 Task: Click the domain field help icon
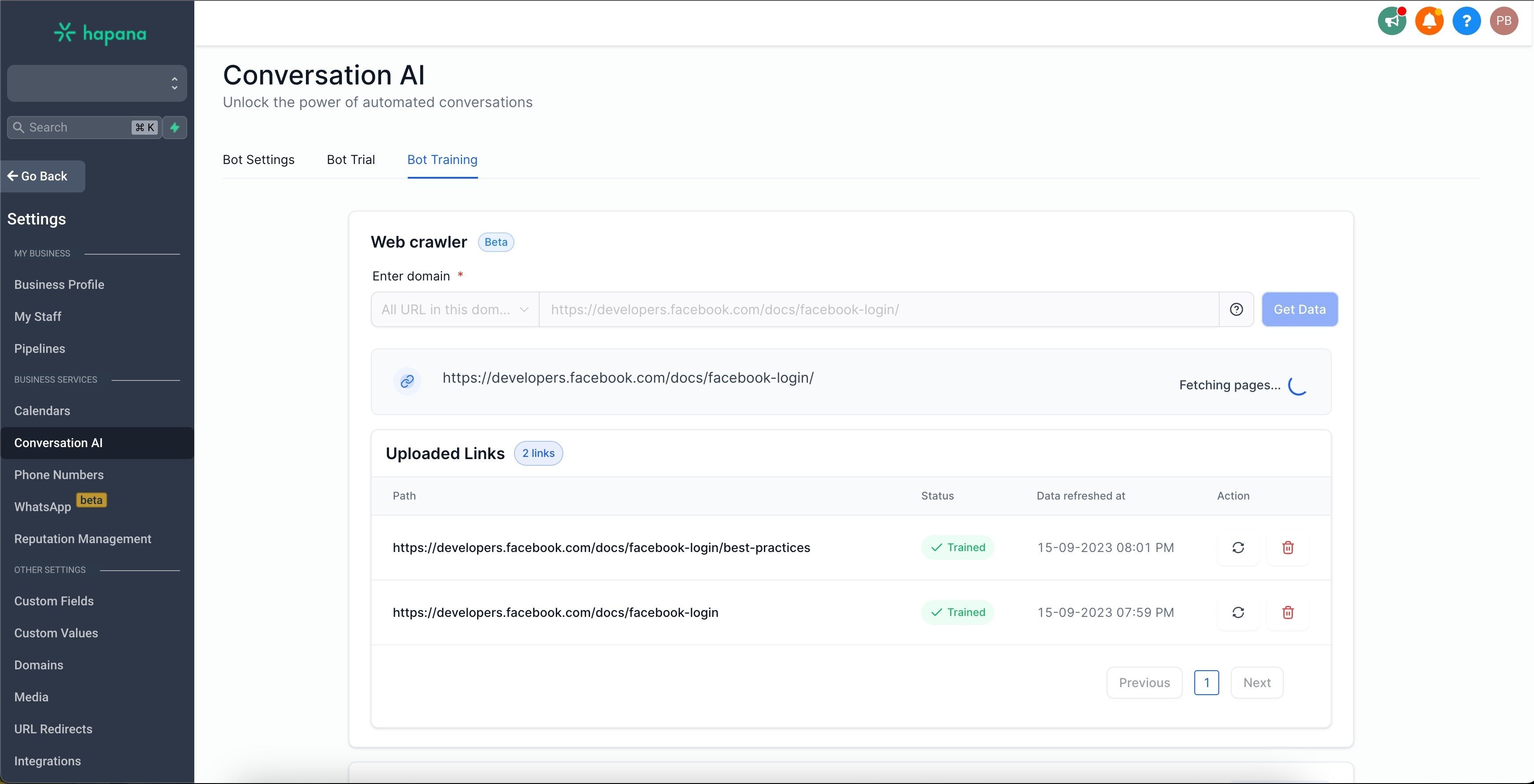pyautogui.click(x=1236, y=309)
